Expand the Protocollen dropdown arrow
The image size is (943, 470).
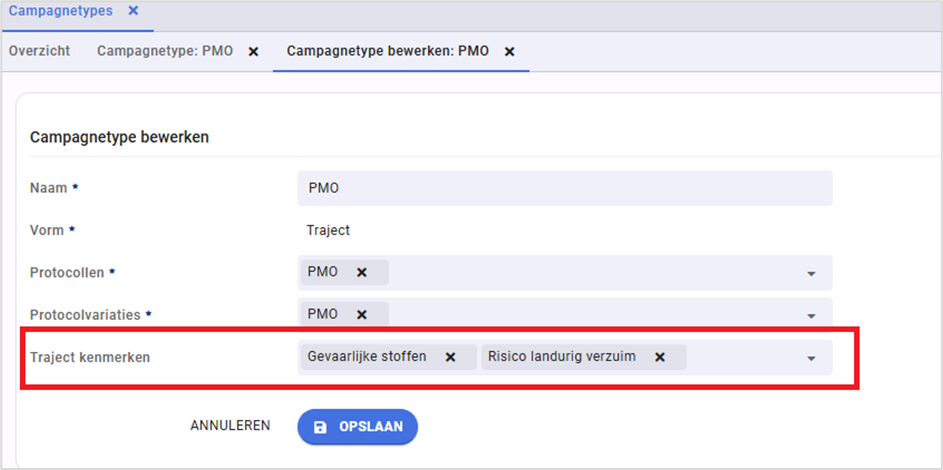(x=811, y=273)
